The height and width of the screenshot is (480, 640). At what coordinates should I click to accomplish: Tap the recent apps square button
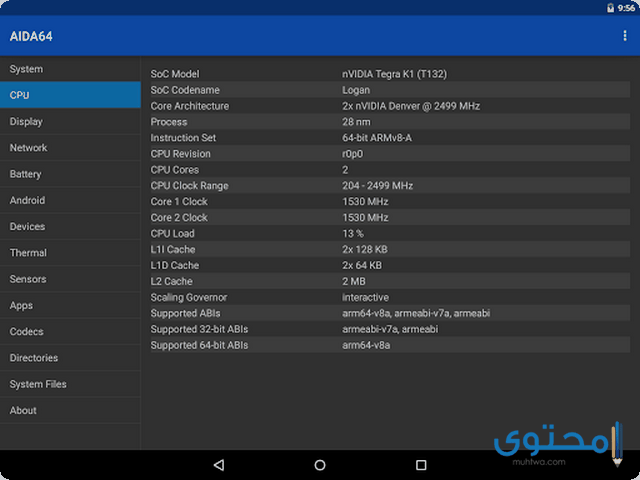(x=421, y=465)
